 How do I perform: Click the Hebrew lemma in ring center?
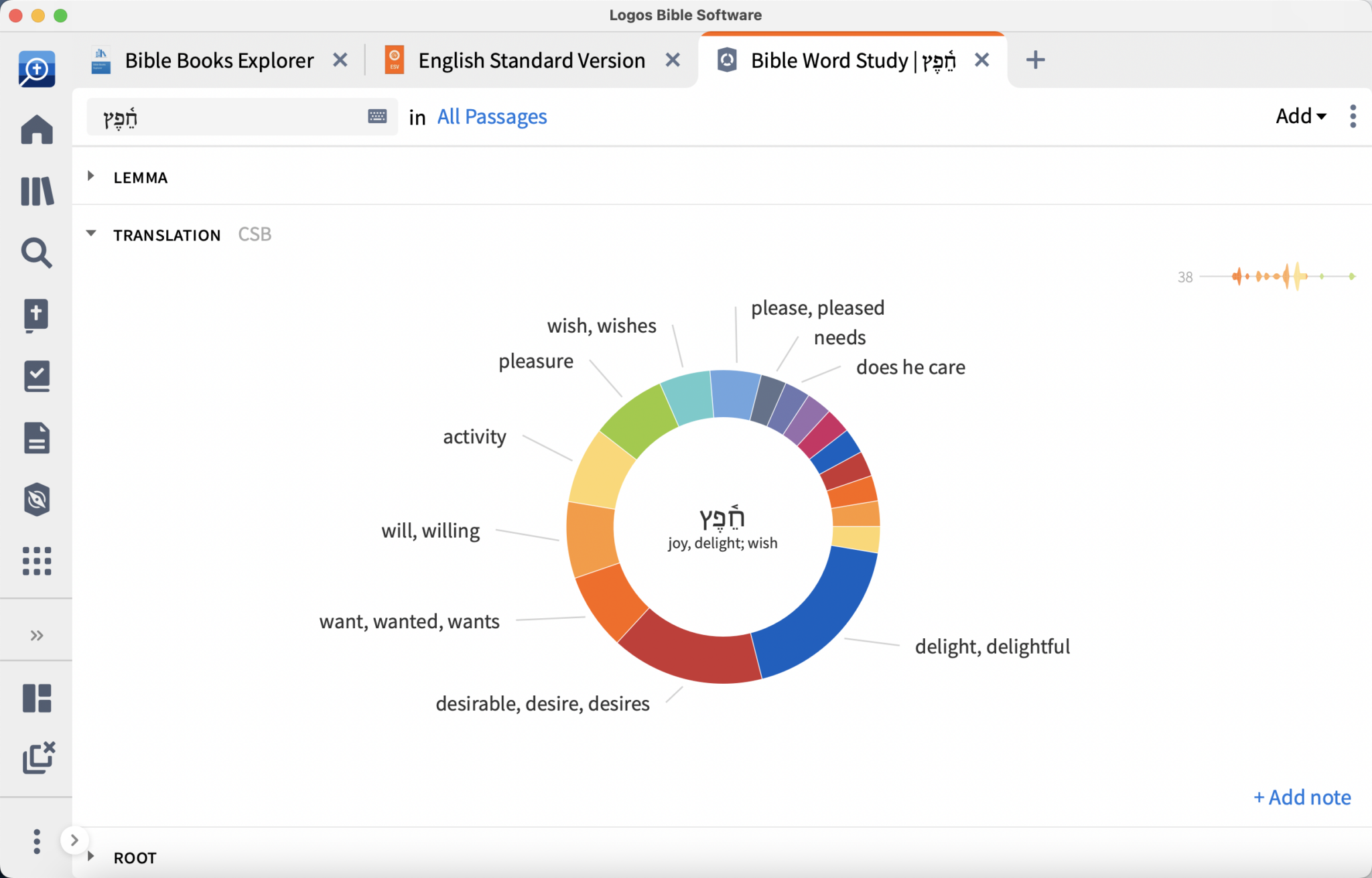(x=722, y=516)
